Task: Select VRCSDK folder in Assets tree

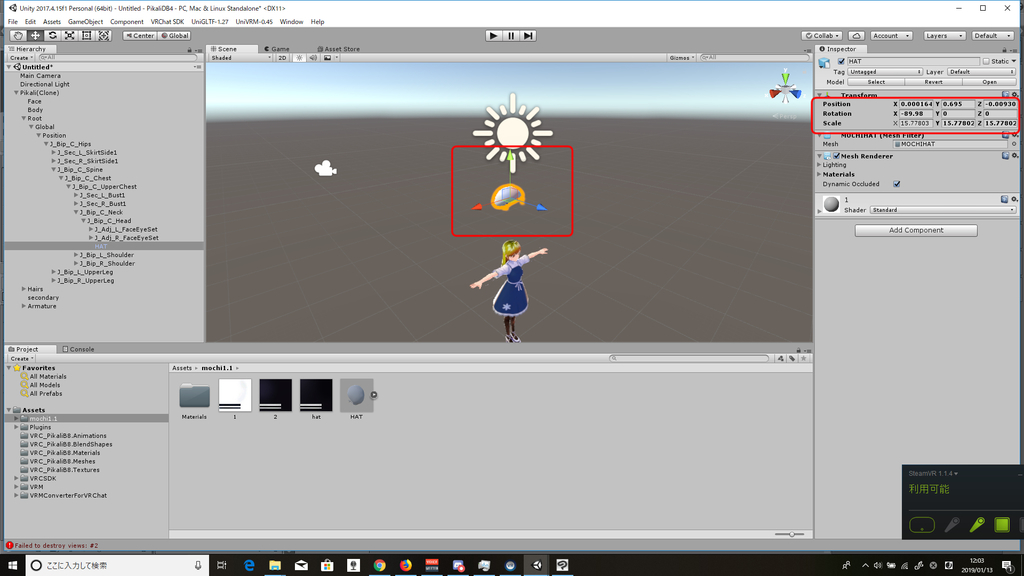Action: coord(42,478)
